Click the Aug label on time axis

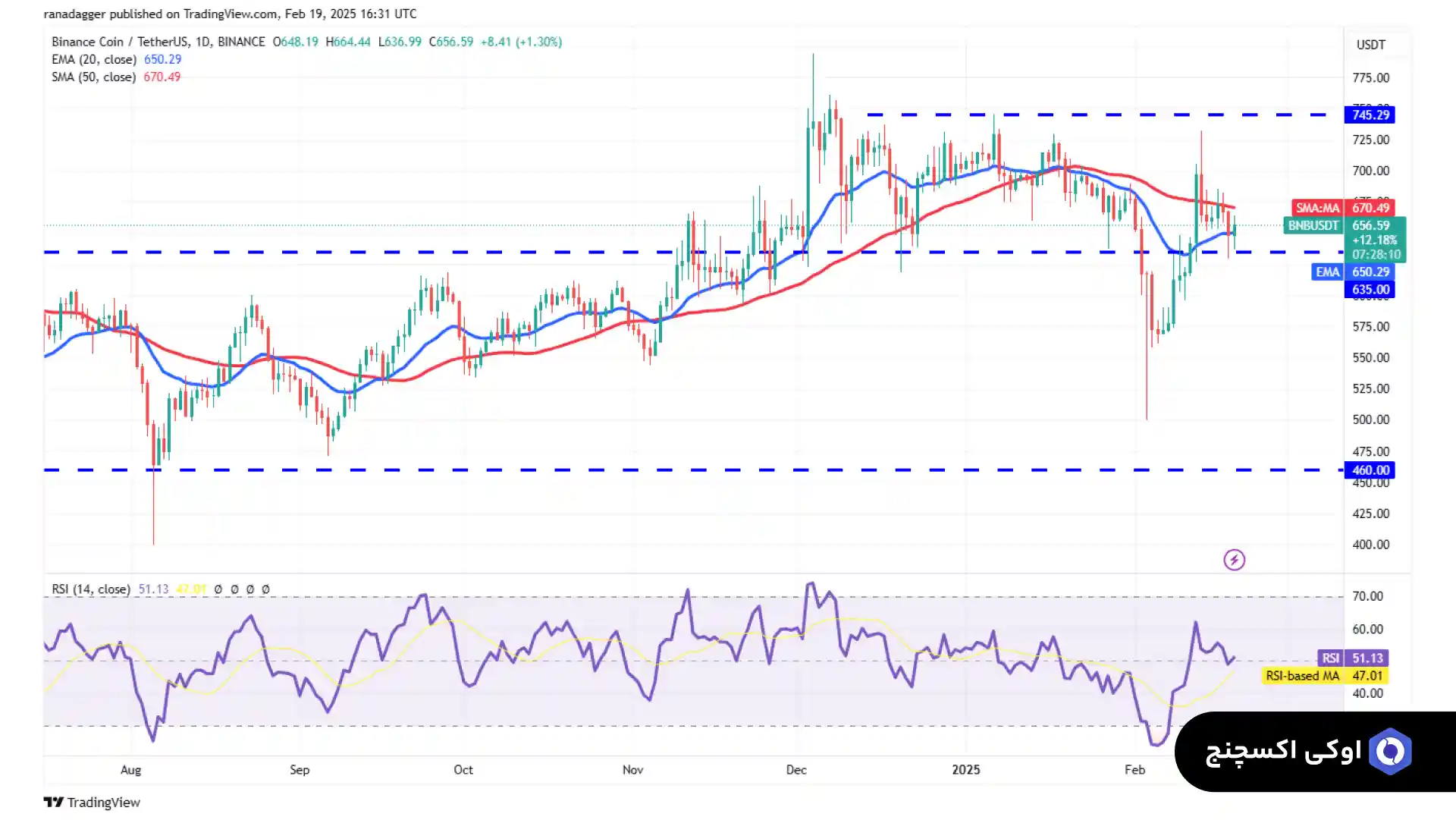[130, 769]
